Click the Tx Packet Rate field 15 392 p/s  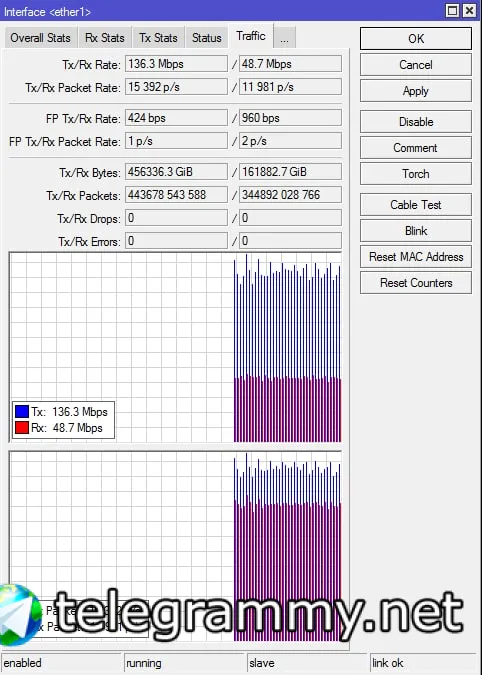(x=176, y=87)
